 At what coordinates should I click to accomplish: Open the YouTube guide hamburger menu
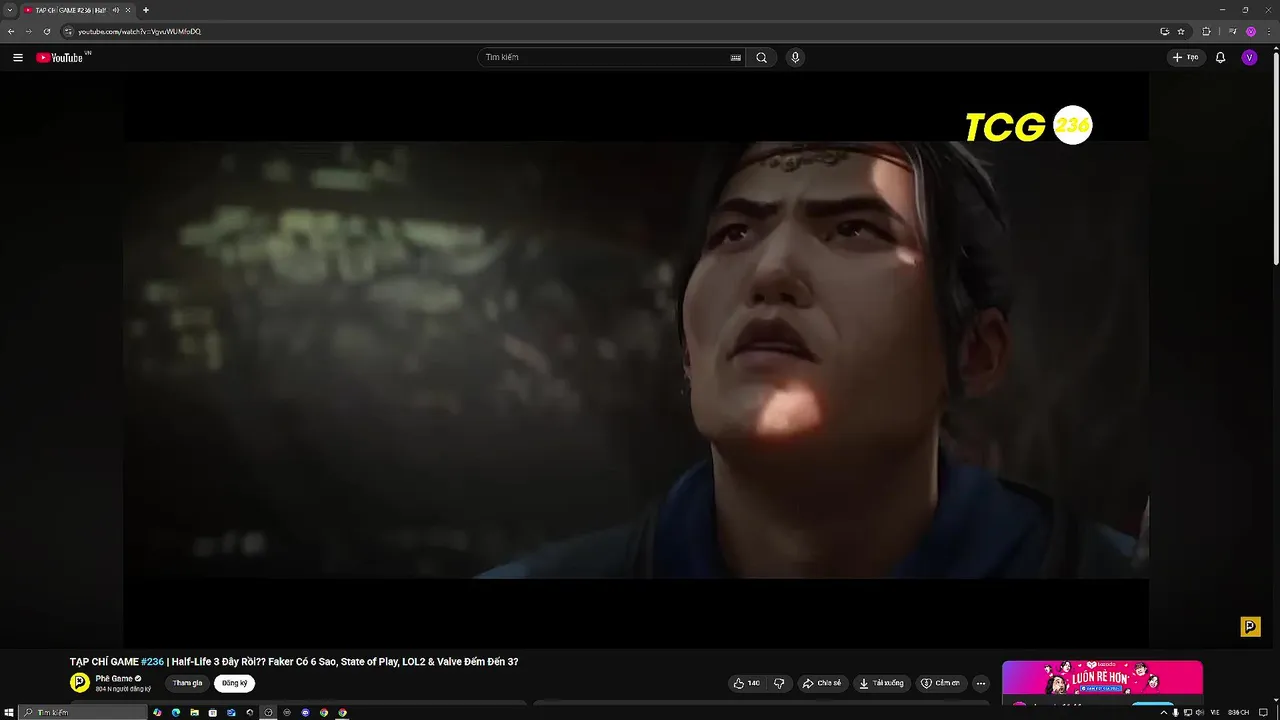[x=18, y=58]
